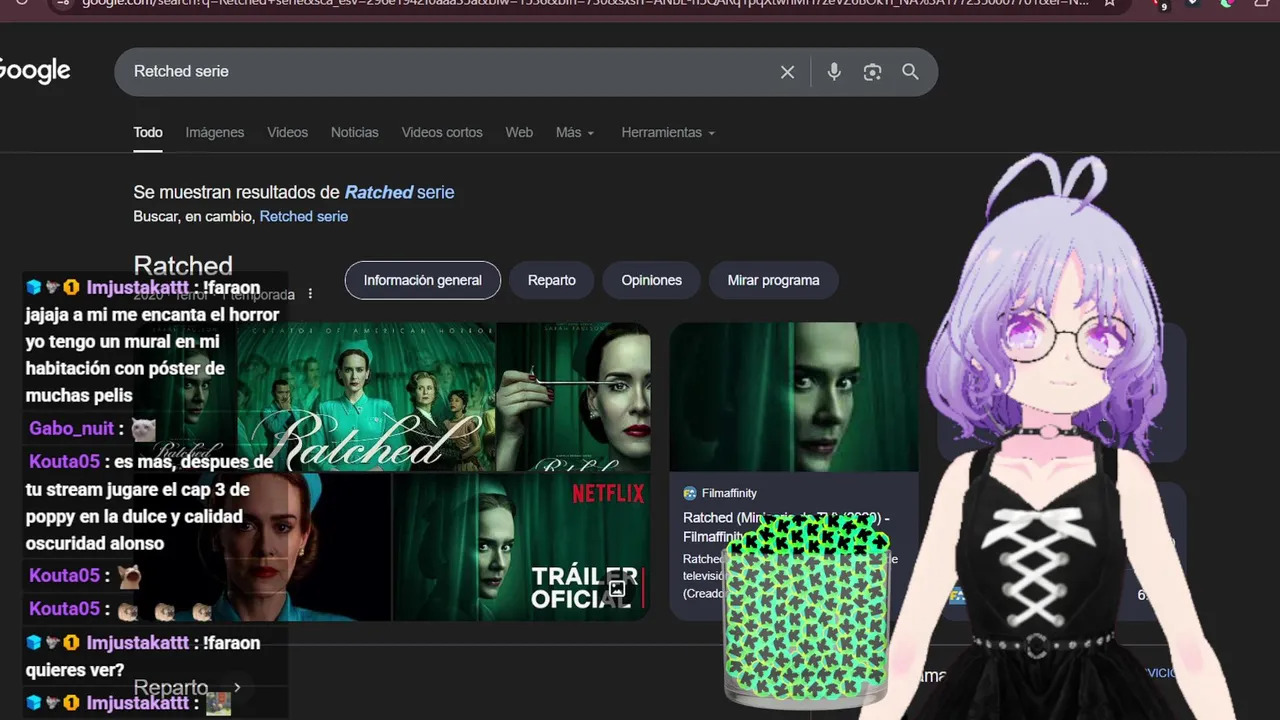Open the Noticias results tab

click(355, 132)
